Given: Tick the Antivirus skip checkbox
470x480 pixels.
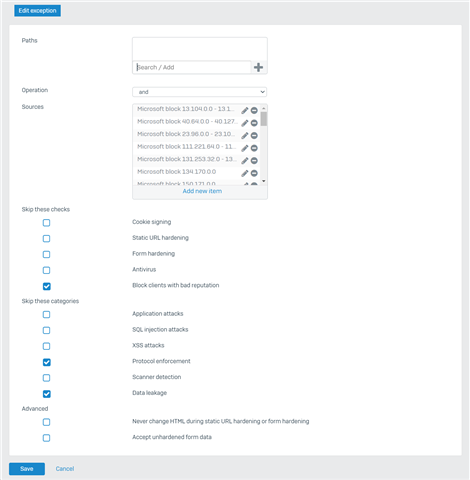Looking at the screenshot, I should [x=47, y=270].
